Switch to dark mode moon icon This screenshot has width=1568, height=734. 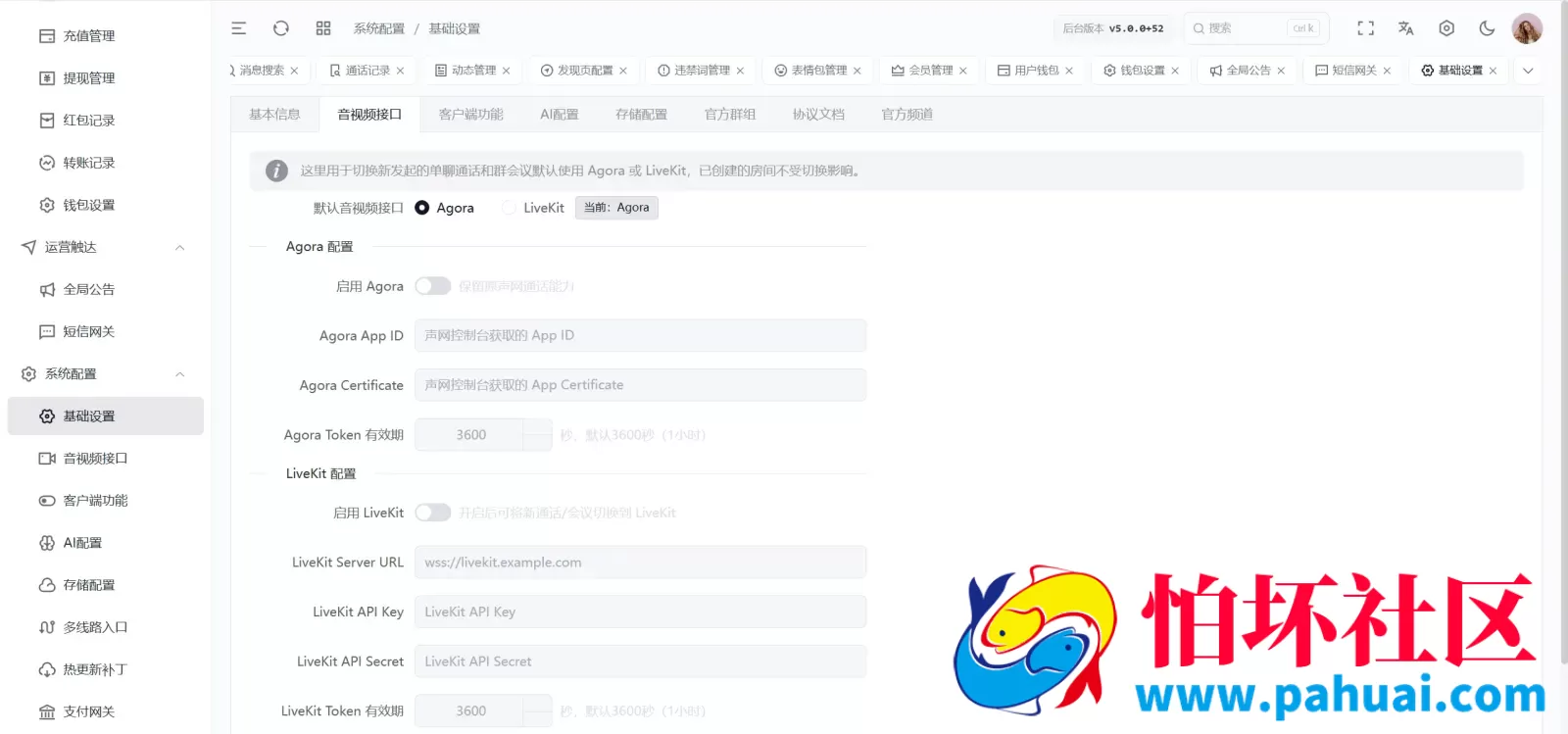point(1487,28)
